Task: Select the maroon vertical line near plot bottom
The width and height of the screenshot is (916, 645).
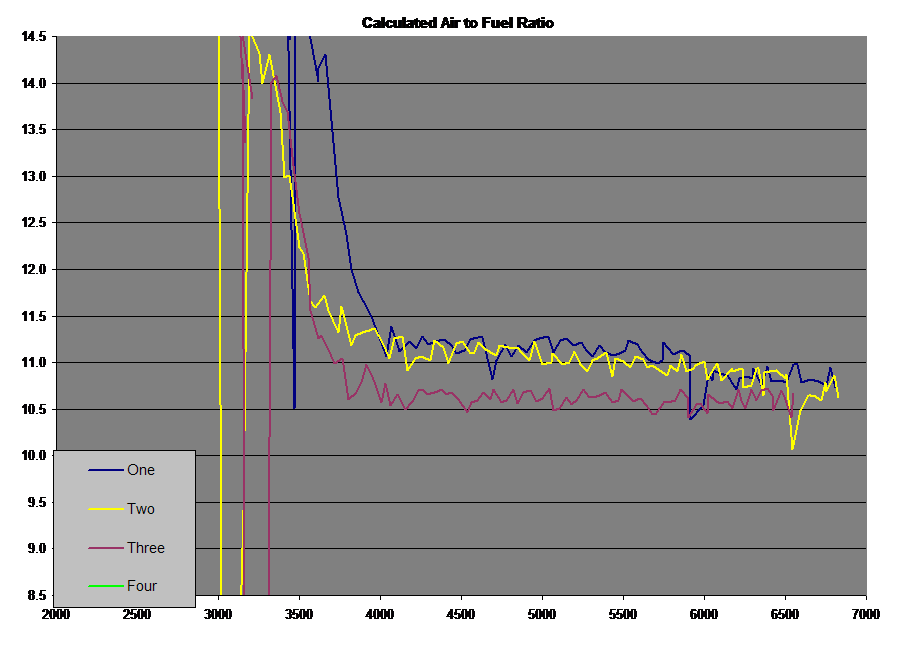Action: 269,560
